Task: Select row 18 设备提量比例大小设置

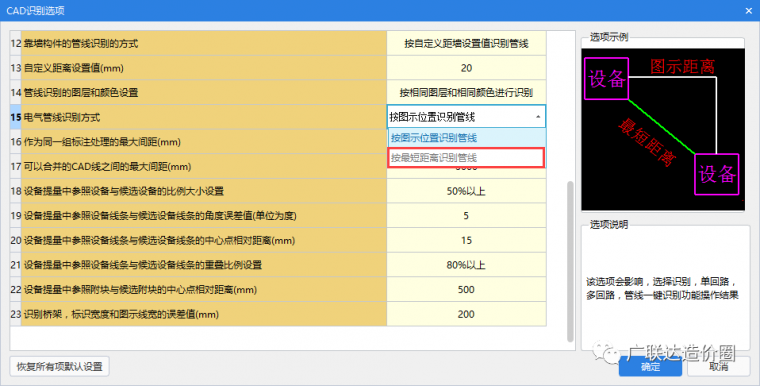Action: coord(204,191)
